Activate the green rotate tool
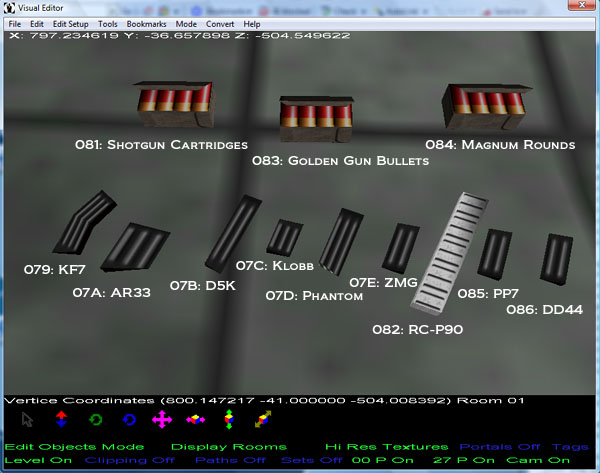This screenshot has height=473, width=600. point(95,420)
